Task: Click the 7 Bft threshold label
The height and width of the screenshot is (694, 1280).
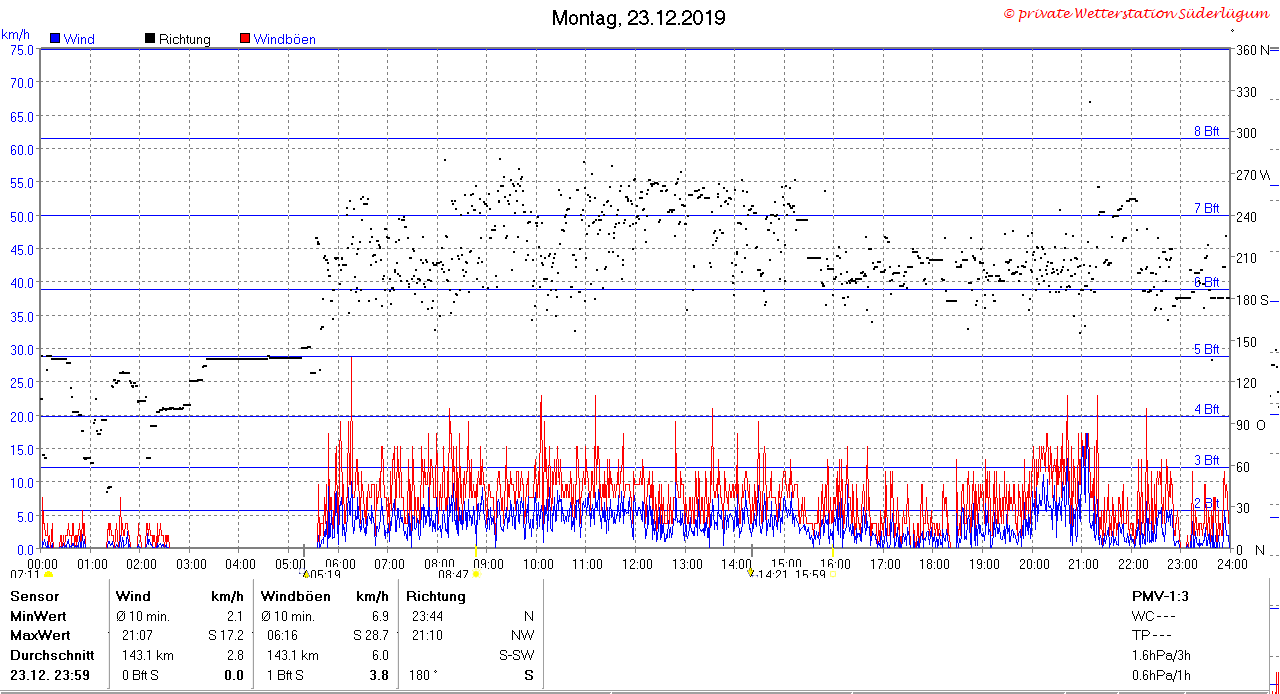Action: coord(1207,208)
